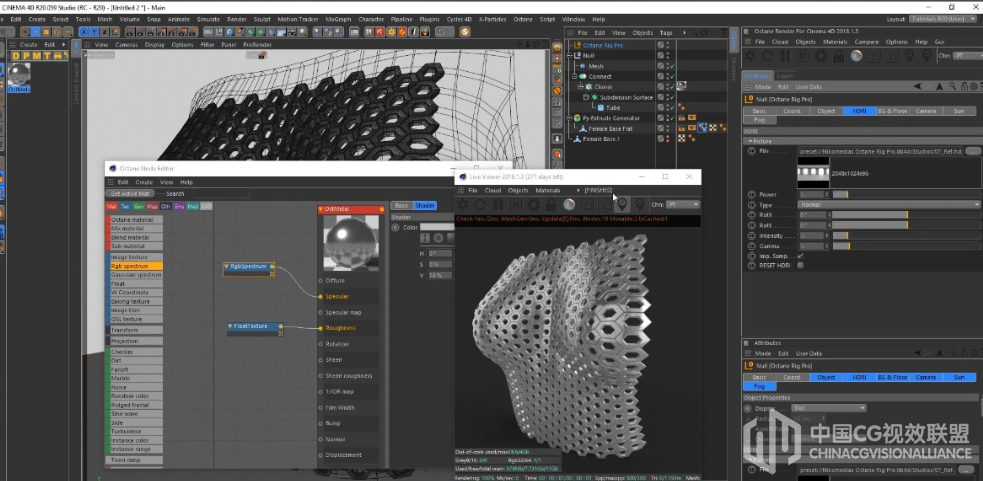Open the settings gear in Live Viewer toolbar

(x=534, y=204)
